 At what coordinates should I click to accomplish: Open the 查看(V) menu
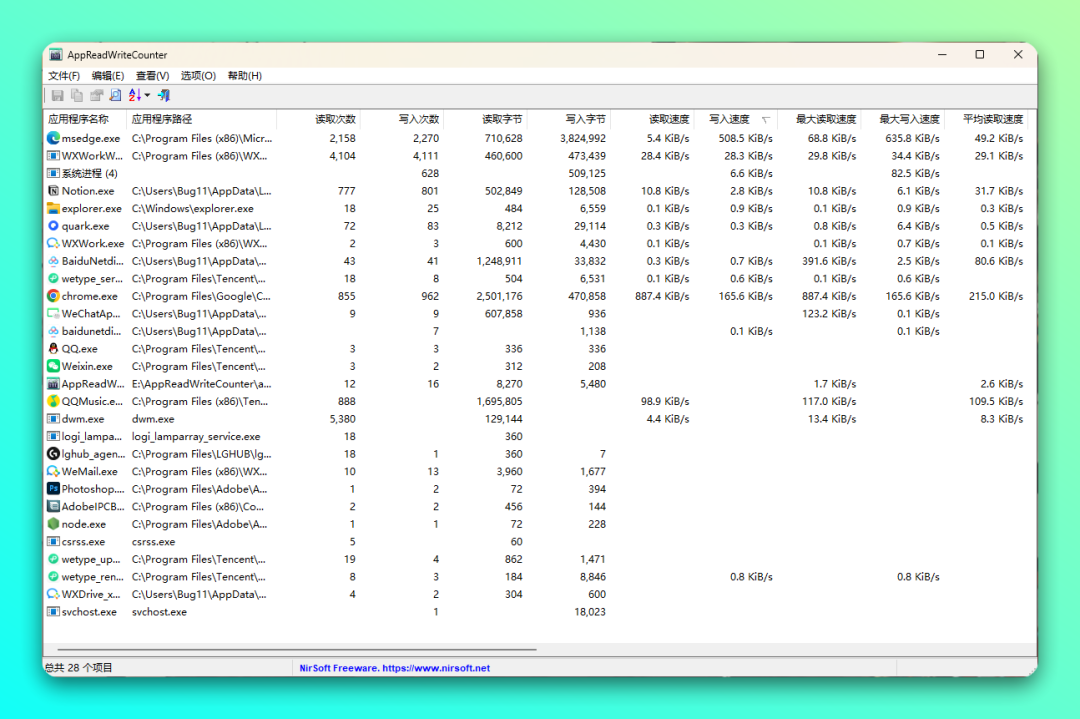153,76
